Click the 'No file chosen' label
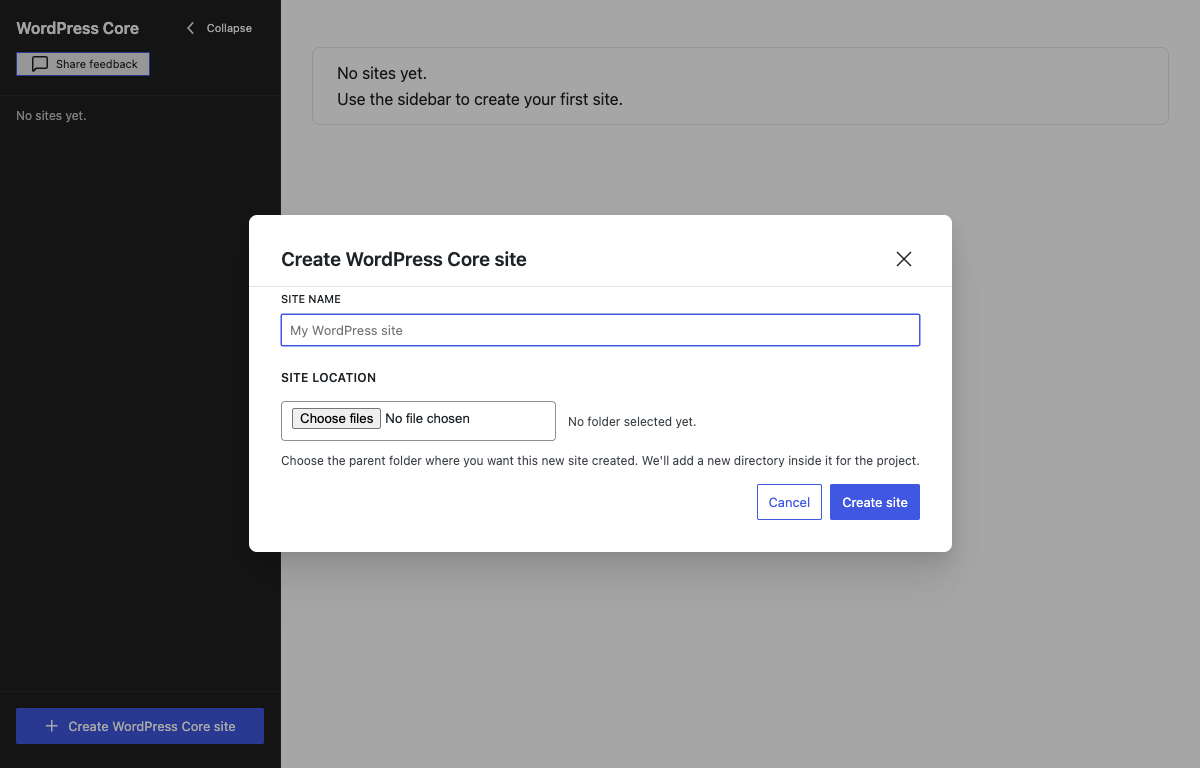This screenshot has width=1200, height=768. [x=427, y=419]
